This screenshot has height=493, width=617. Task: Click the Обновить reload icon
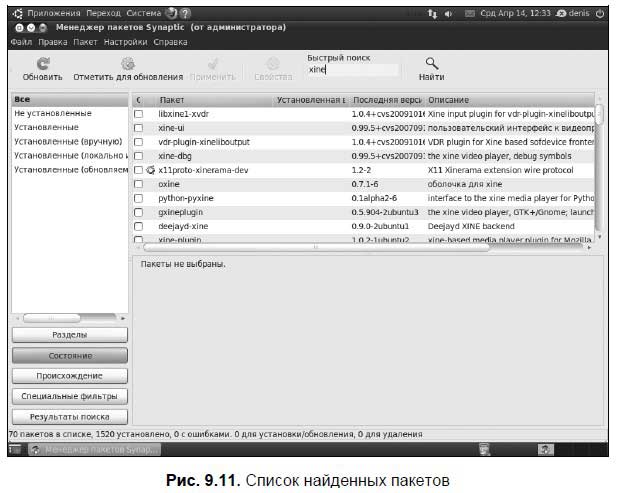[x=43, y=63]
